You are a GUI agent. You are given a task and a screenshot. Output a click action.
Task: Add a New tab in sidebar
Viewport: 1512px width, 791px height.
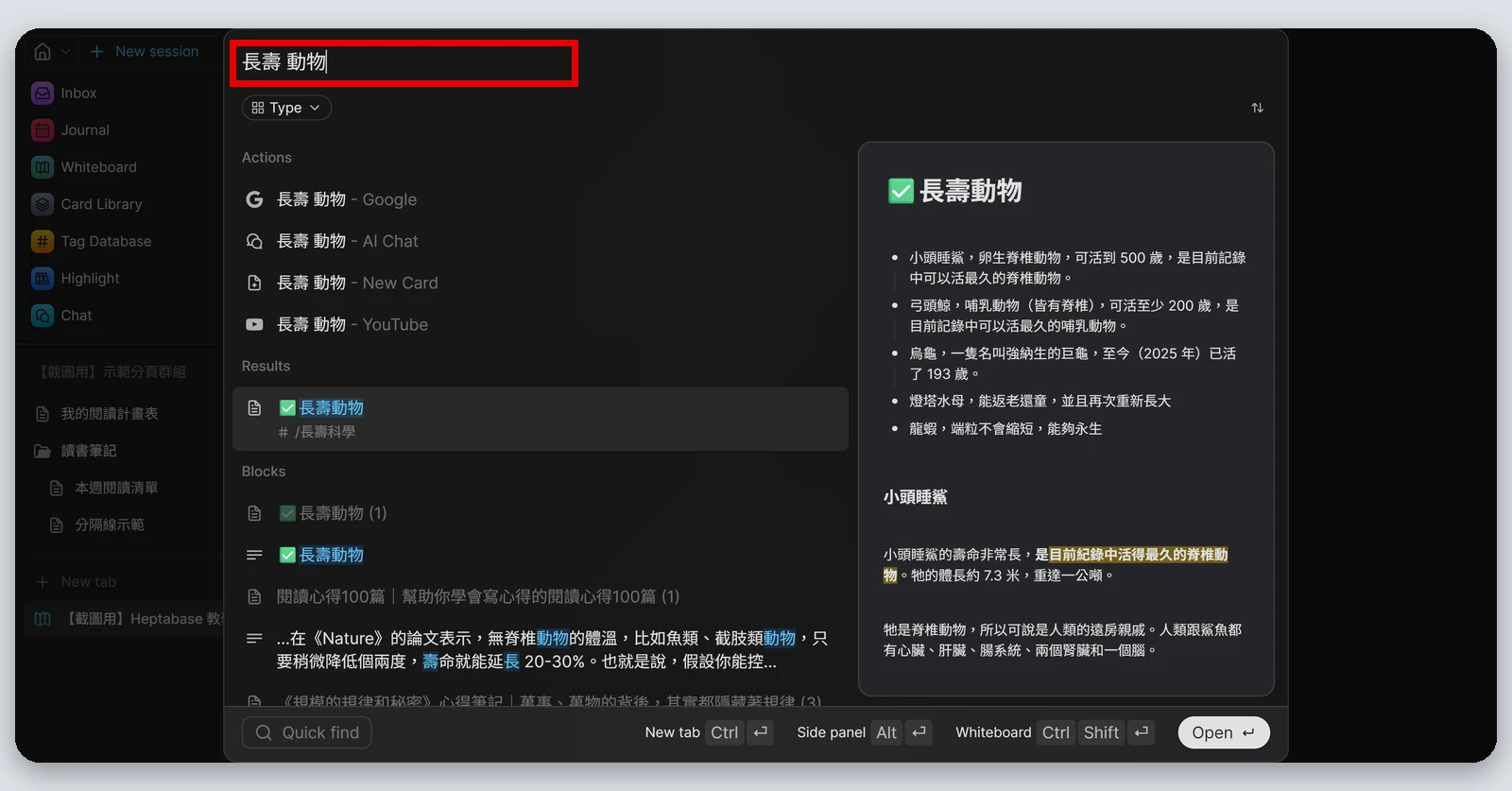(76, 581)
